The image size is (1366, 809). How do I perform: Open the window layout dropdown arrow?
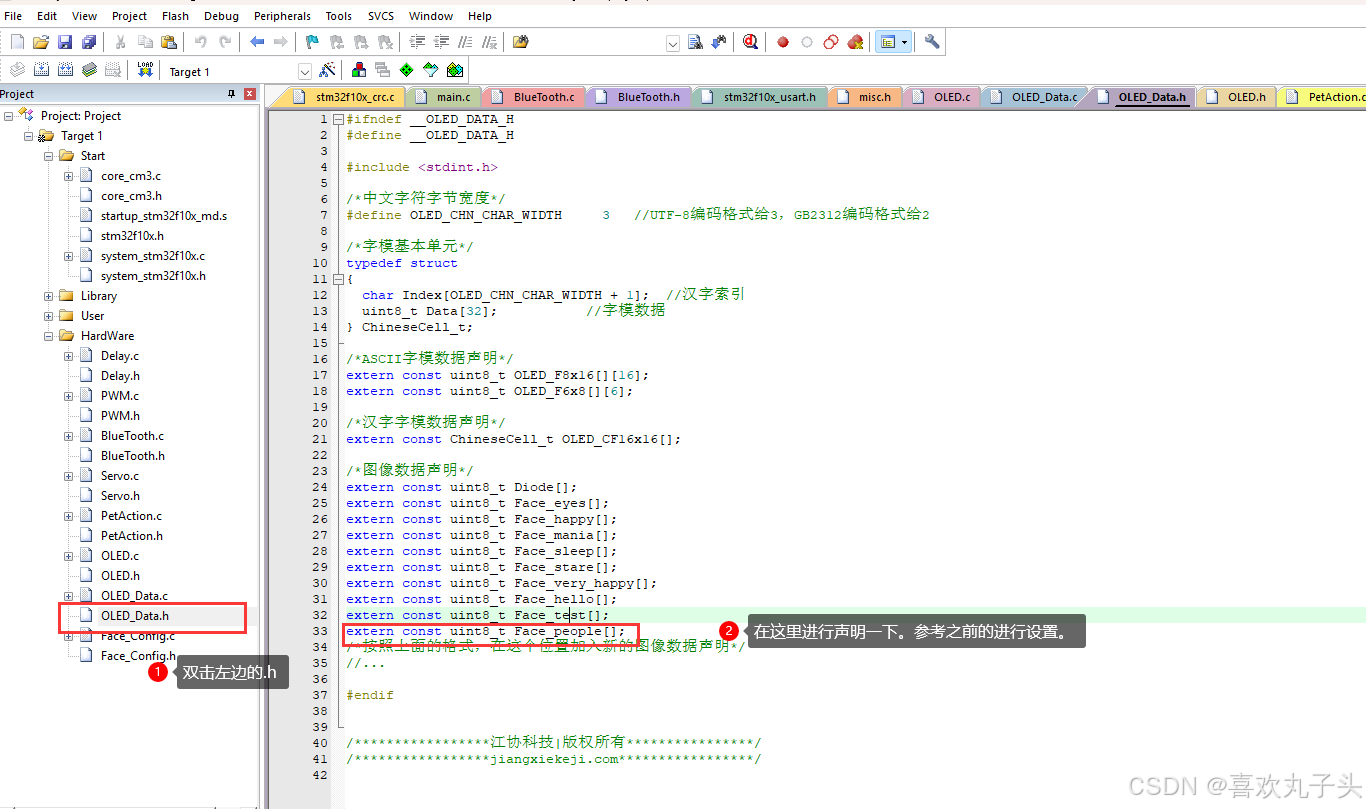[905, 42]
